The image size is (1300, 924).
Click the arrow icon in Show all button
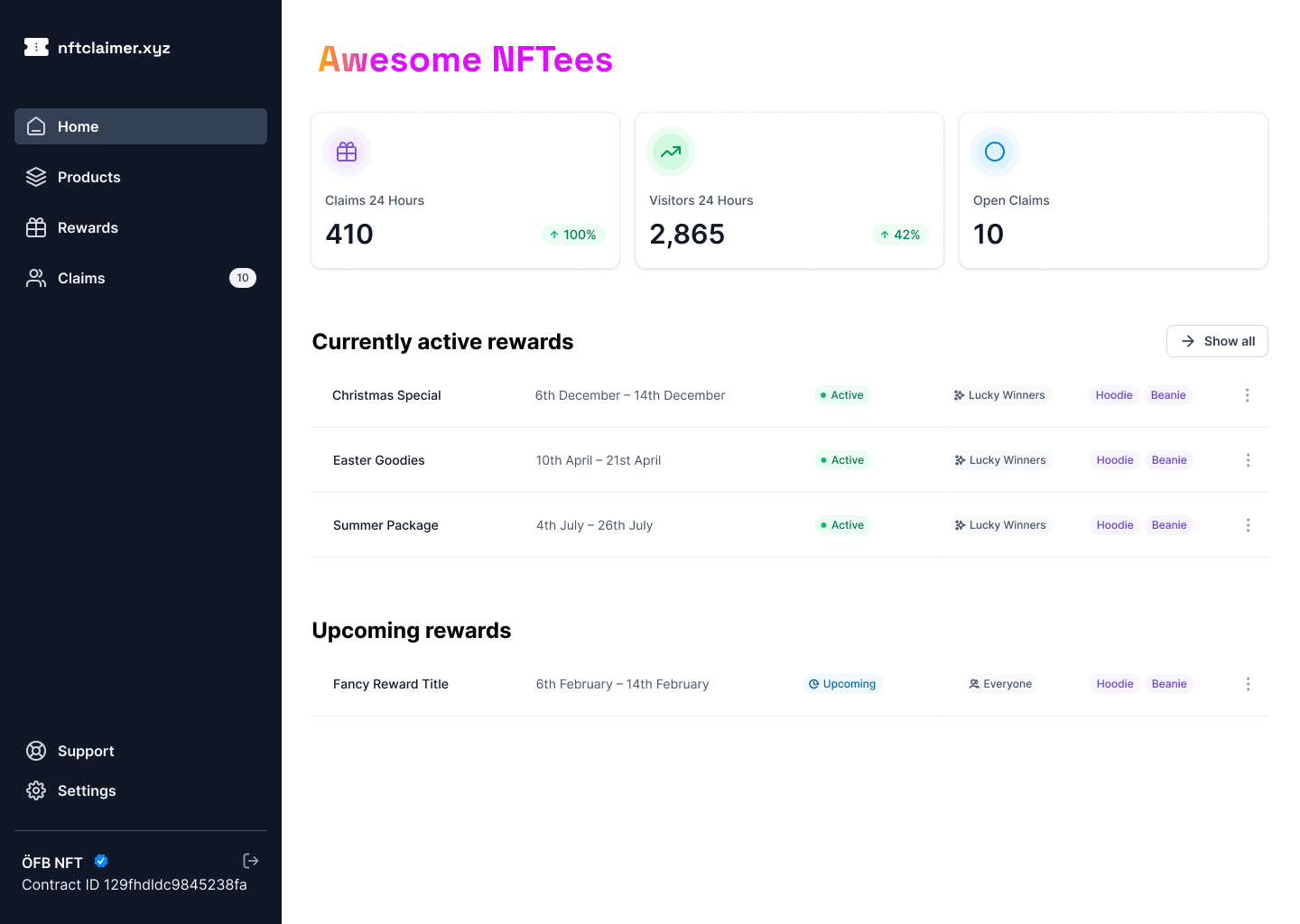click(x=1188, y=341)
